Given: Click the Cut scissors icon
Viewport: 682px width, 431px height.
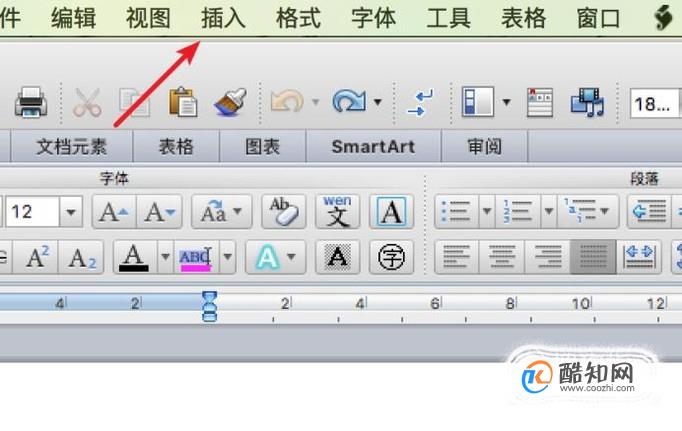Looking at the screenshot, I should [x=87, y=103].
